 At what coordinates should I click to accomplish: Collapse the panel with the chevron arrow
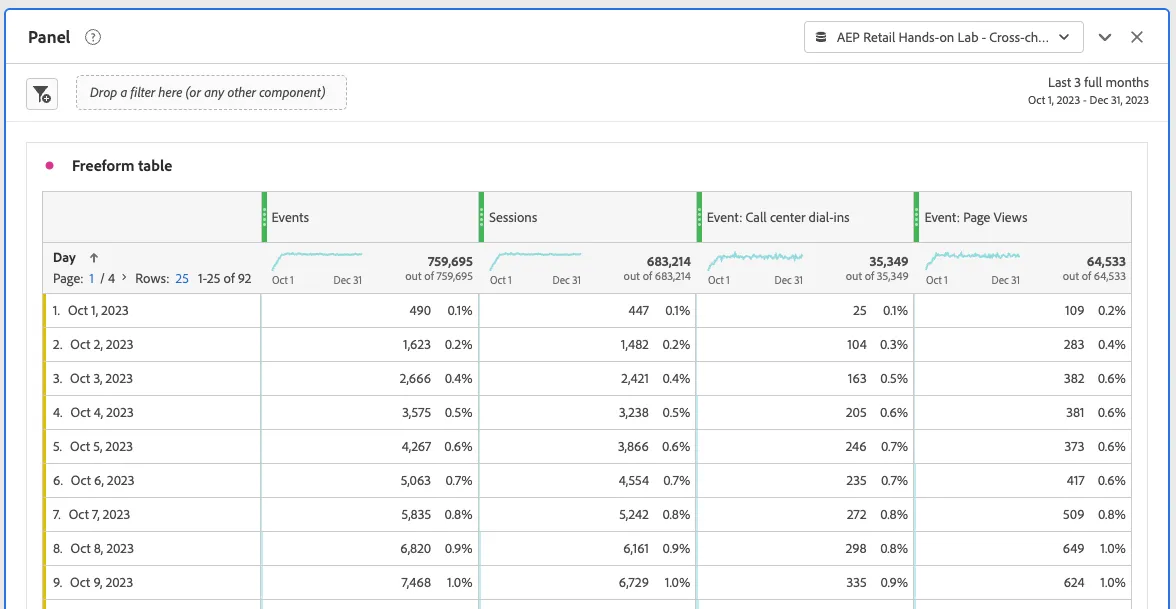(1105, 38)
